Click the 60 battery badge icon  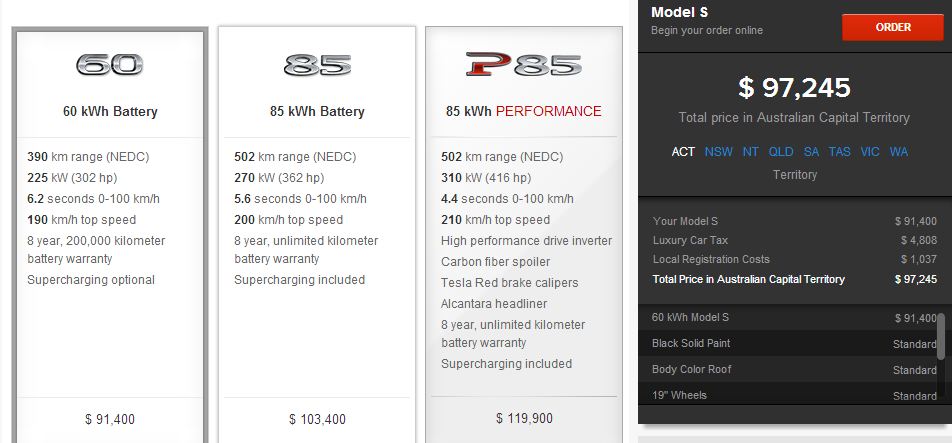pyautogui.click(x=110, y=66)
